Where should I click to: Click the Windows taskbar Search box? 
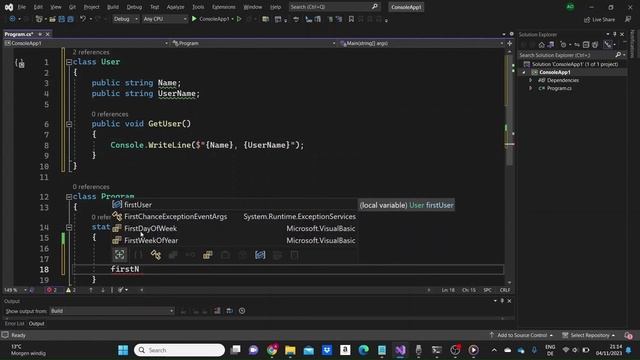(180, 350)
